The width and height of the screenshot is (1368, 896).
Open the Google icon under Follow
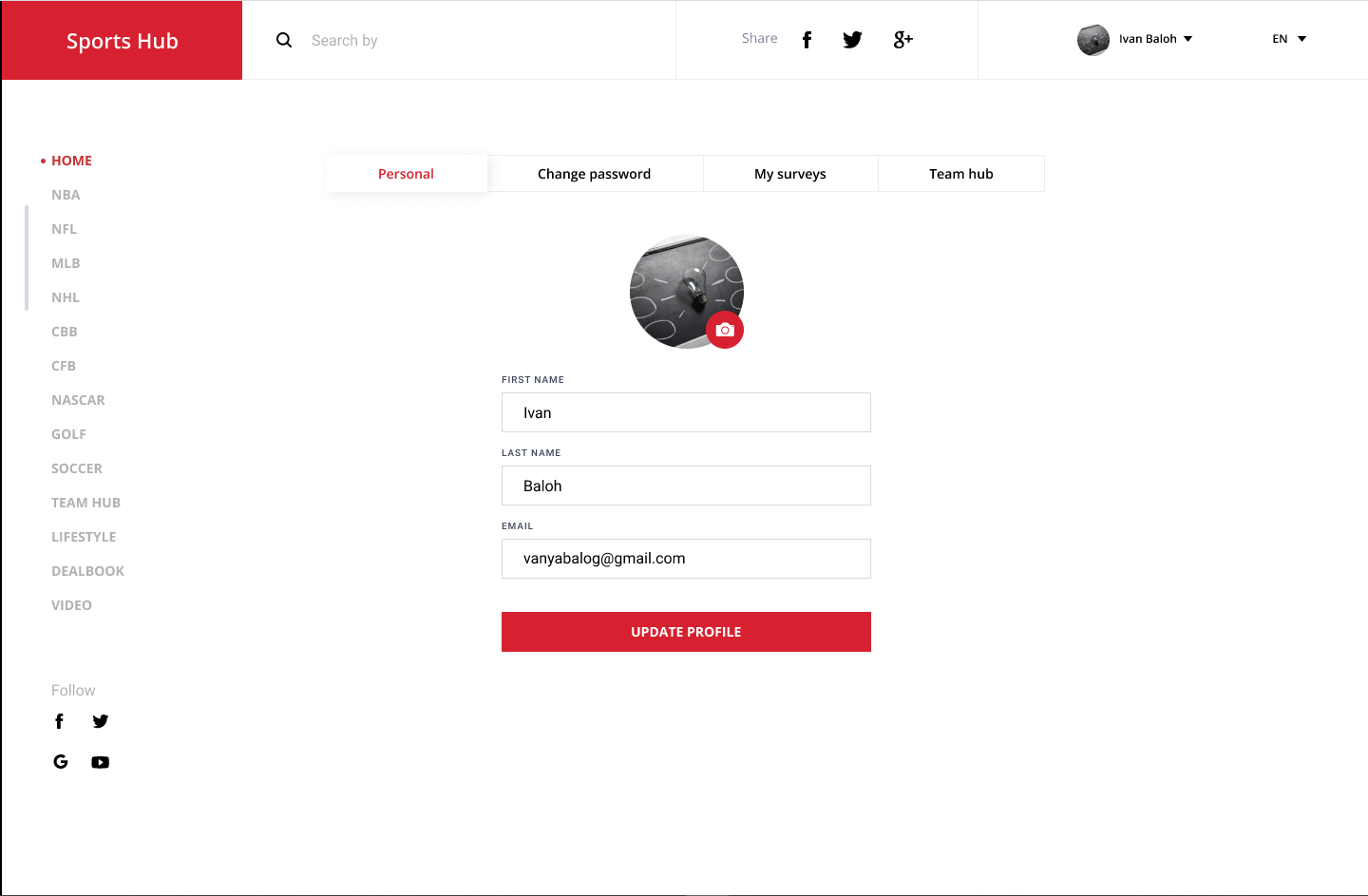(61, 761)
